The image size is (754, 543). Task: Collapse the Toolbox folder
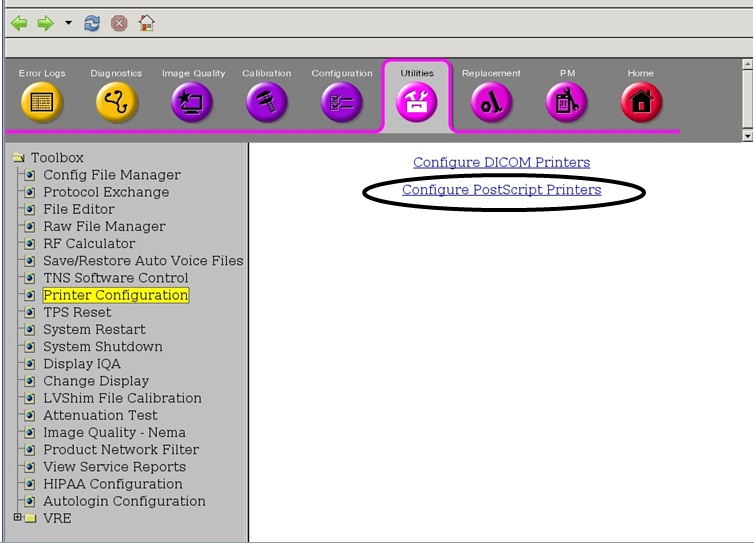(18, 158)
